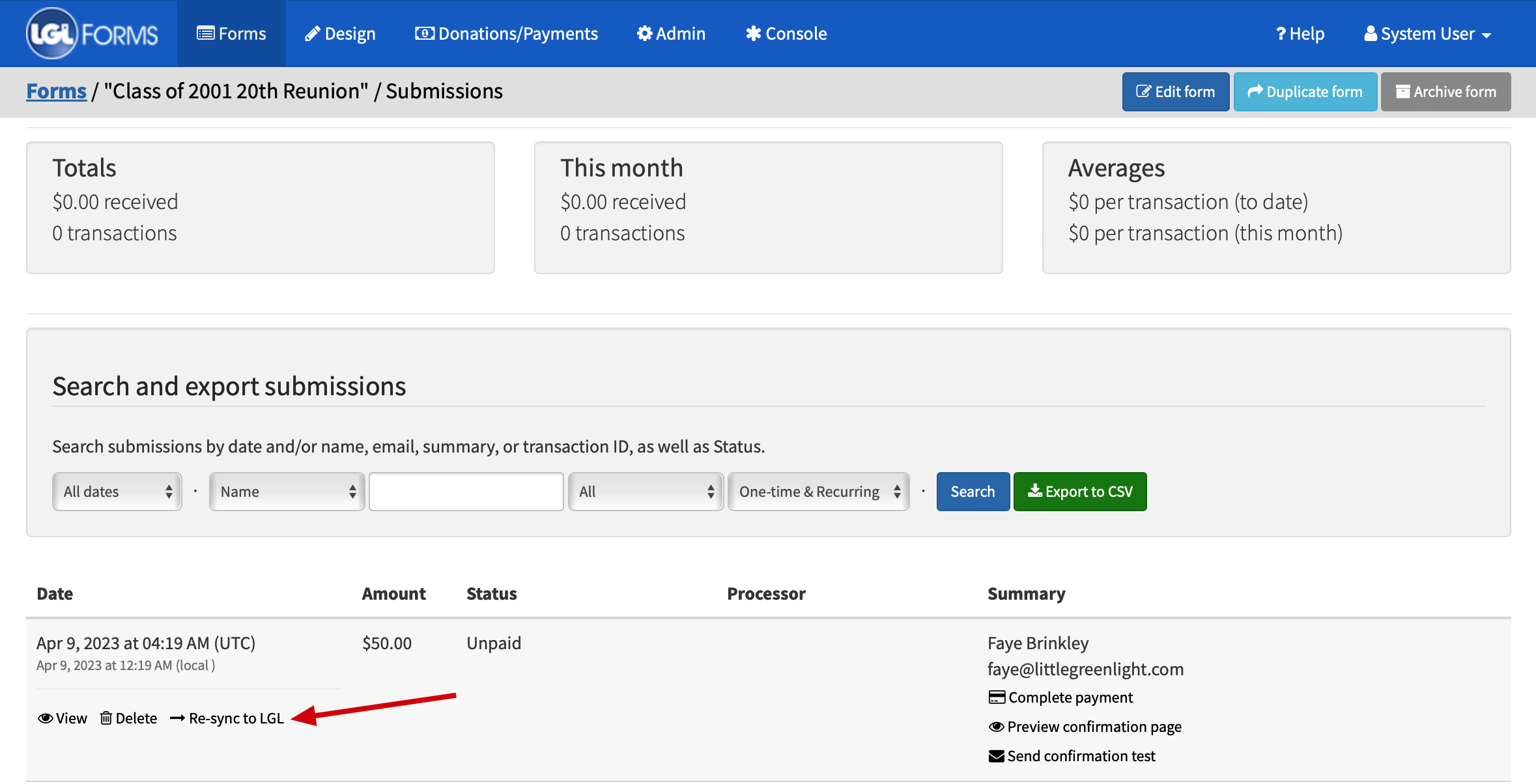Viewport: 1536px width, 784px height.
Task: Open Preview confirmation page via the eye icon
Action: pos(996,726)
